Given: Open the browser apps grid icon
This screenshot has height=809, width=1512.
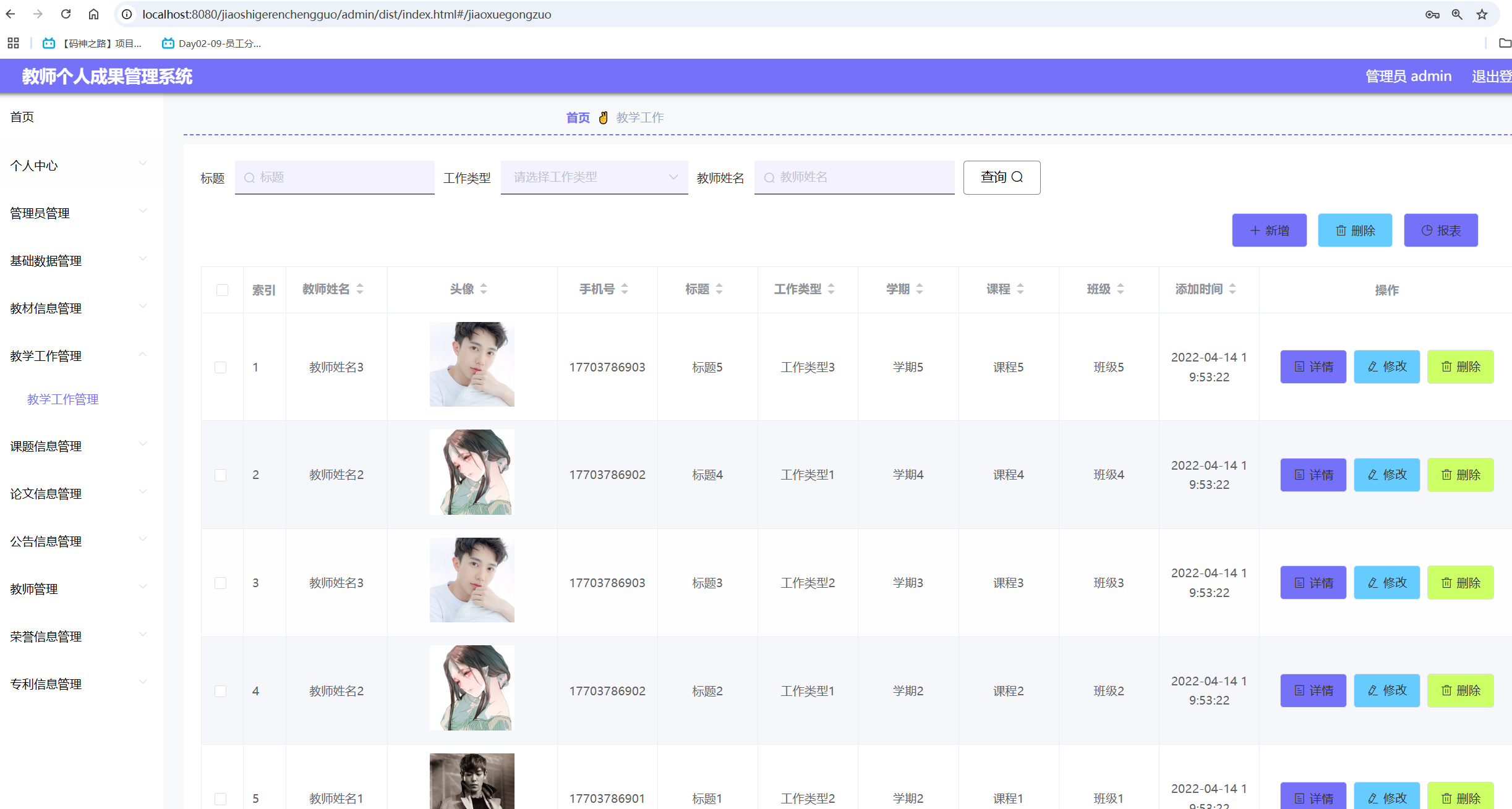Looking at the screenshot, I should 13,43.
